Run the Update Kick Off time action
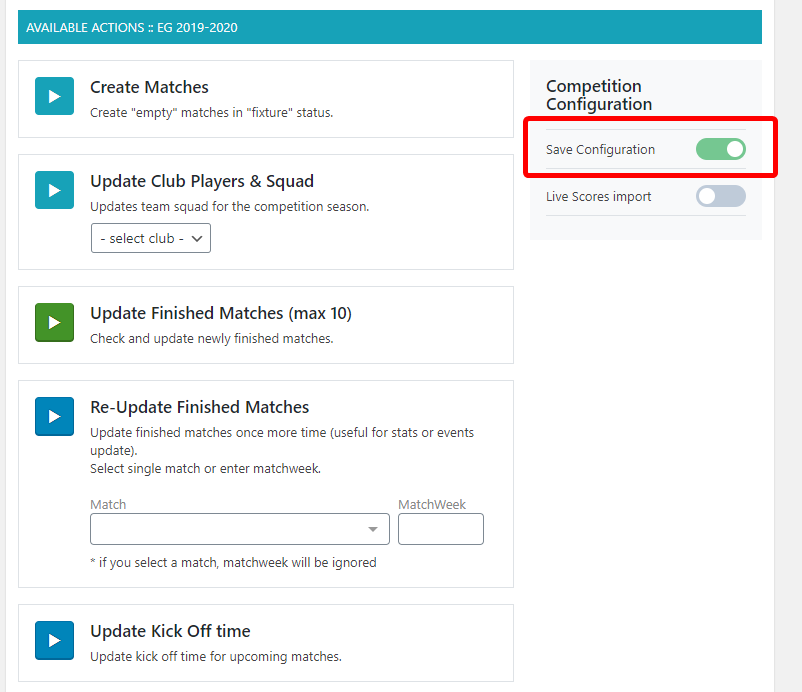This screenshot has width=802, height=692. coord(54,640)
